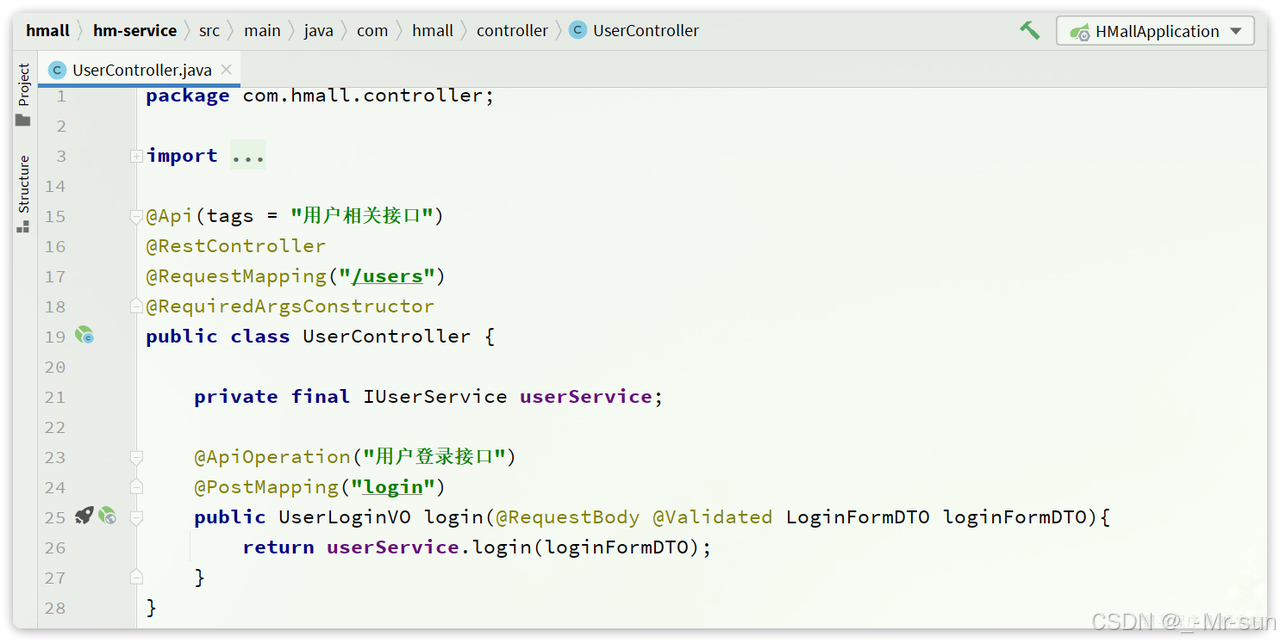Click the @RestController annotation
Viewport: 1280px width, 643px height.
[x=236, y=246]
